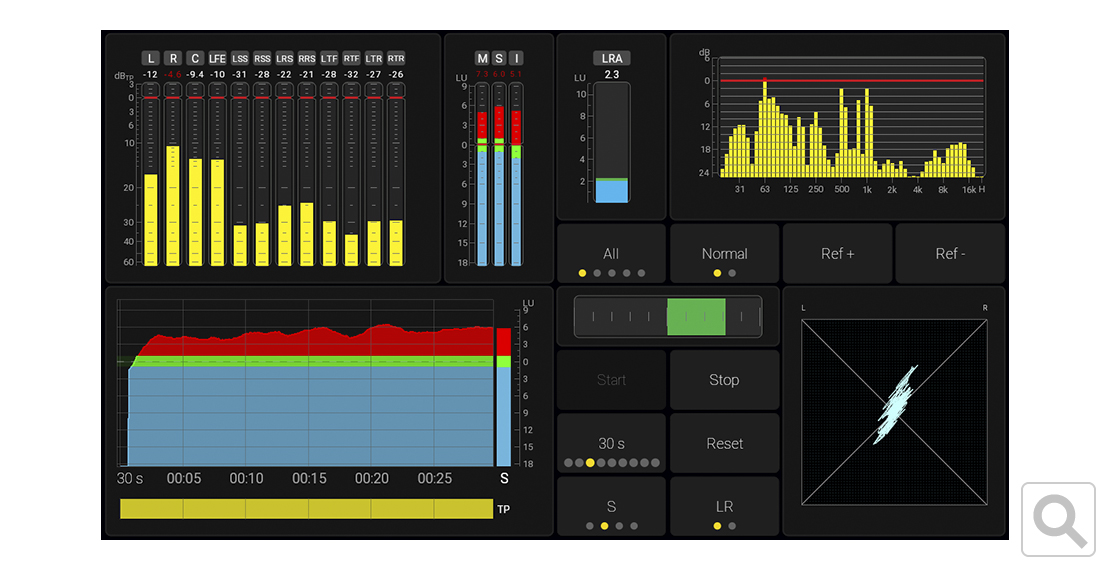Click the M momentary meter label
The height and width of the screenshot is (570, 1110).
[482, 58]
